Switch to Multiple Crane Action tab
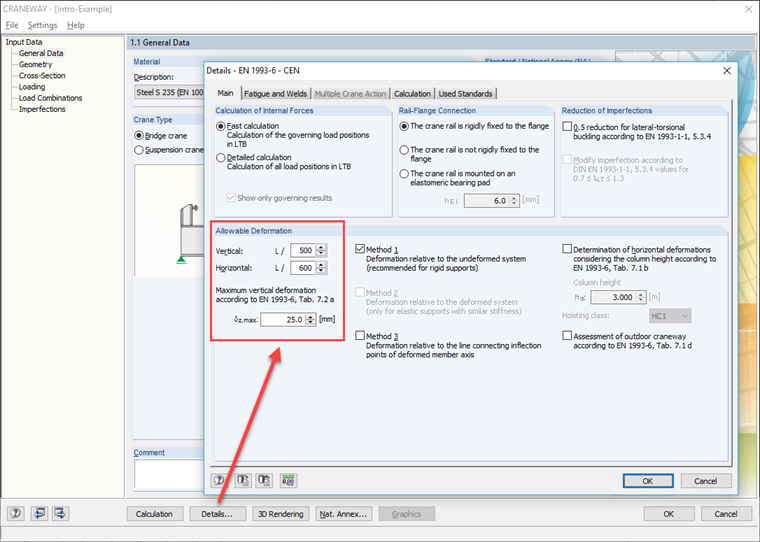The height and width of the screenshot is (542, 760). pyautogui.click(x=350, y=94)
